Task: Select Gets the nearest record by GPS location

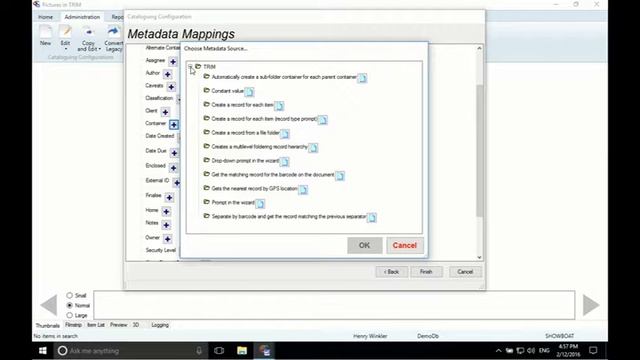Action: click(254, 189)
